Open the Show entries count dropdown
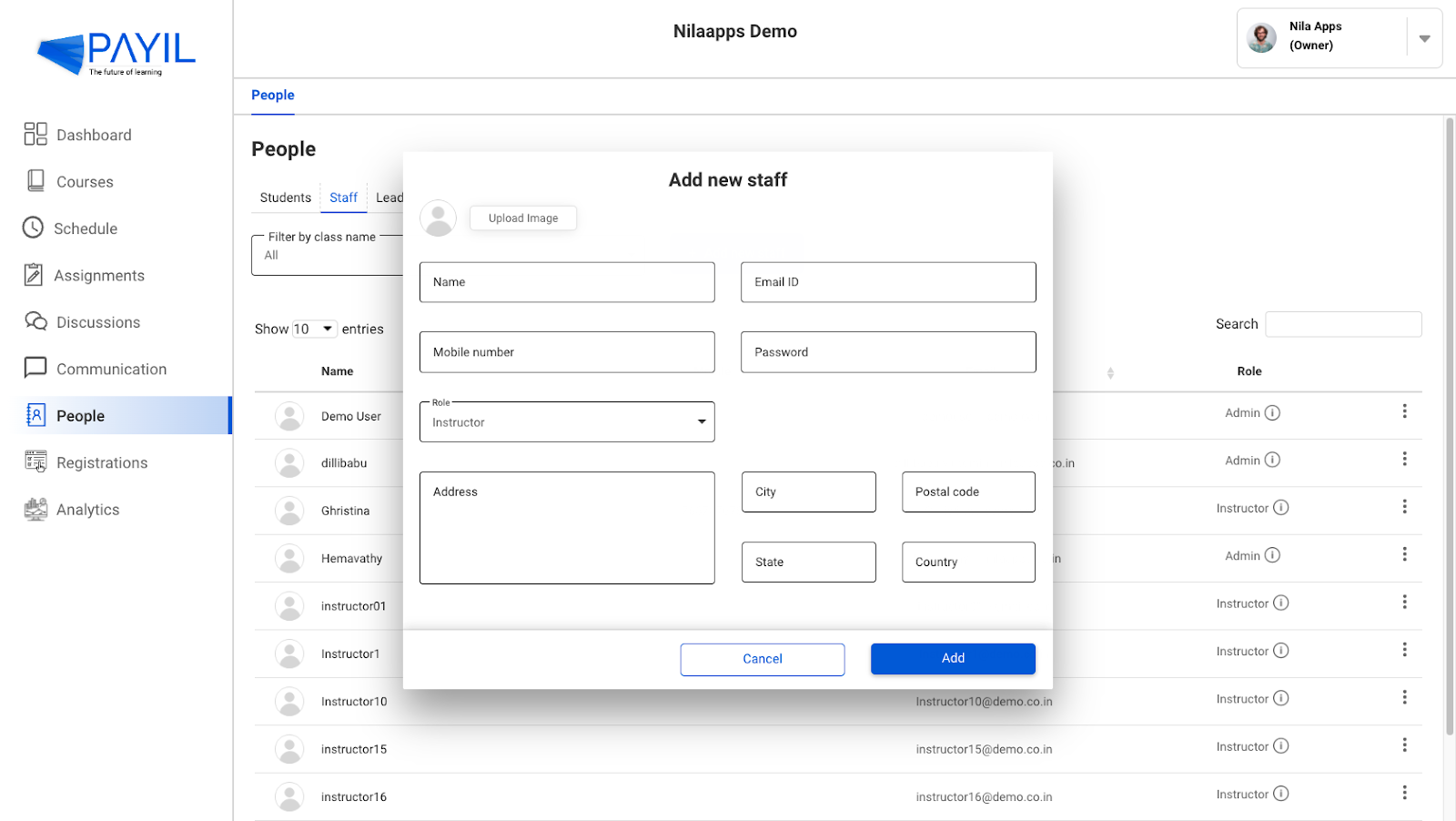1456x821 pixels. [x=314, y=329]
